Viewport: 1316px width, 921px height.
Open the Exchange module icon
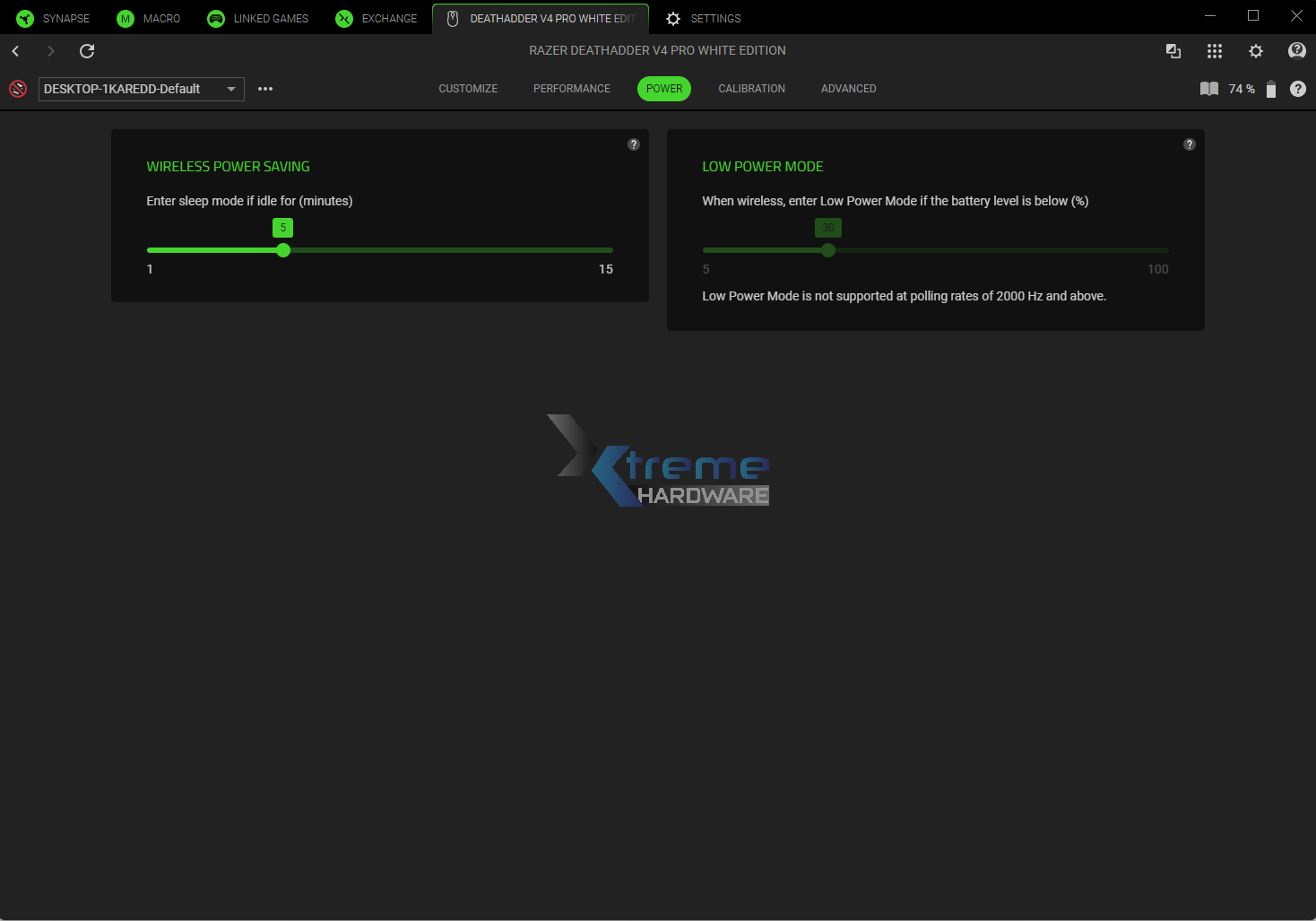[x=343, y=18]
